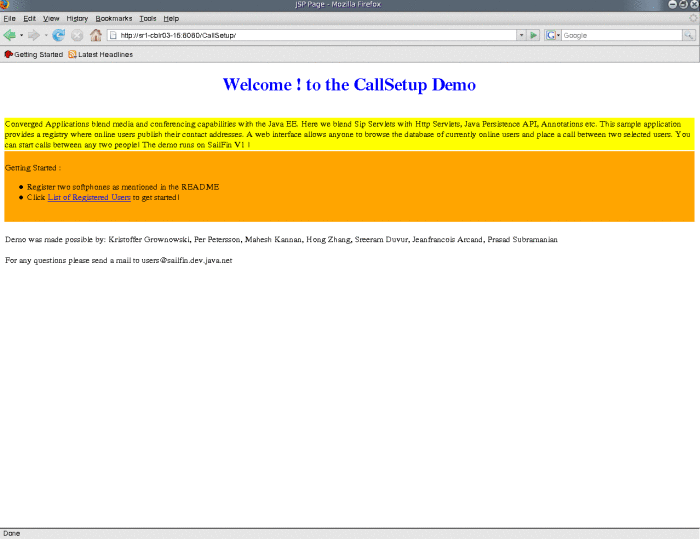Click the Welcome to the CallSetup Demo heading
The image size is (700, 539).
349,84
